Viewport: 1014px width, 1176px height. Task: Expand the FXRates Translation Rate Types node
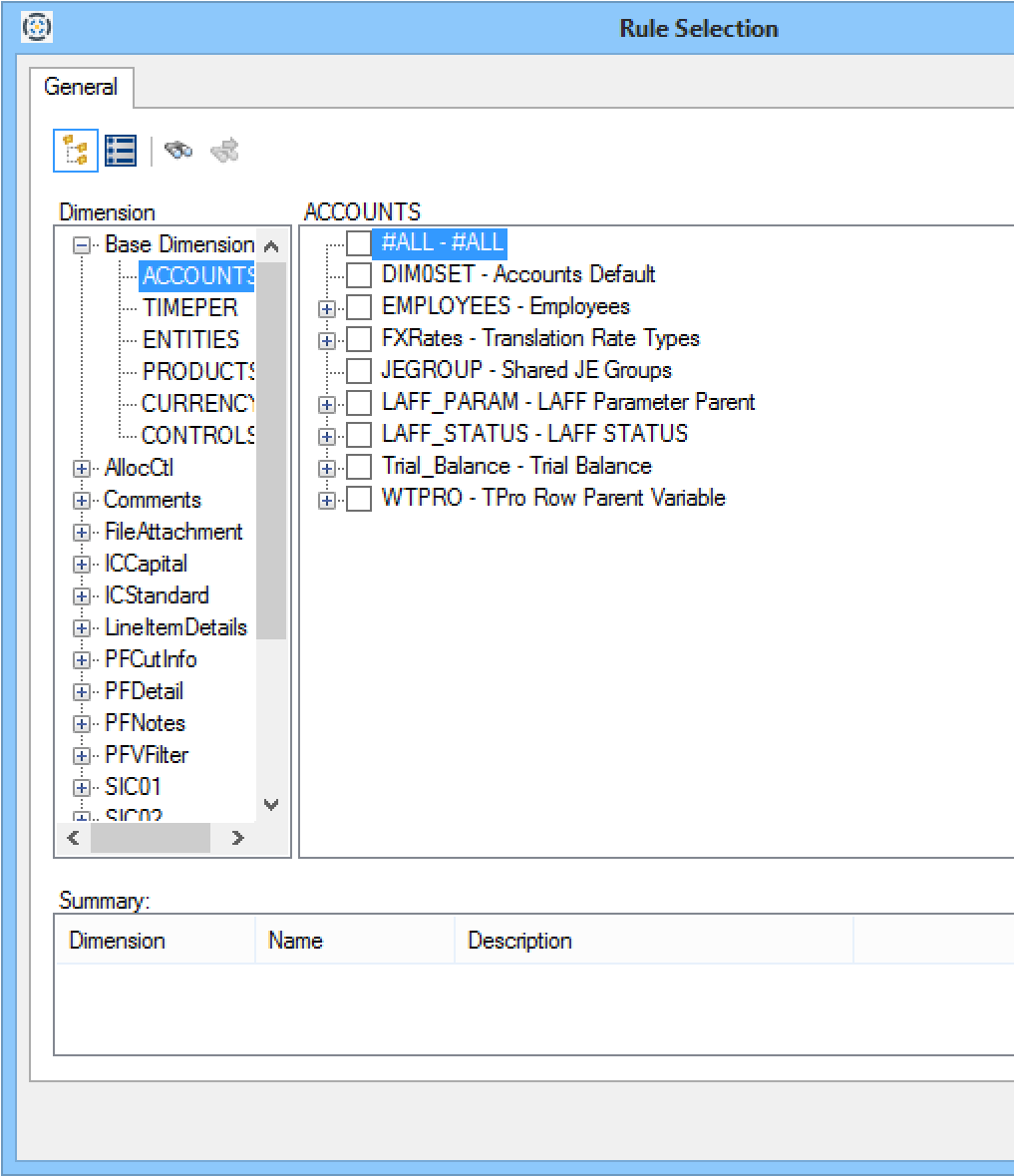(x=326, y=339)
